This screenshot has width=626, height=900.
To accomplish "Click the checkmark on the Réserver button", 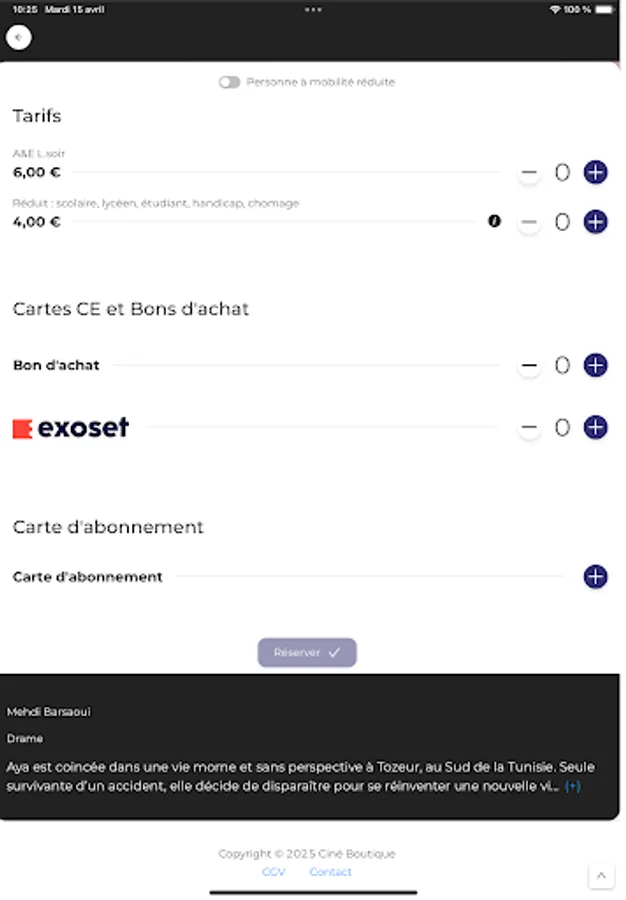I will click(336, 652).
